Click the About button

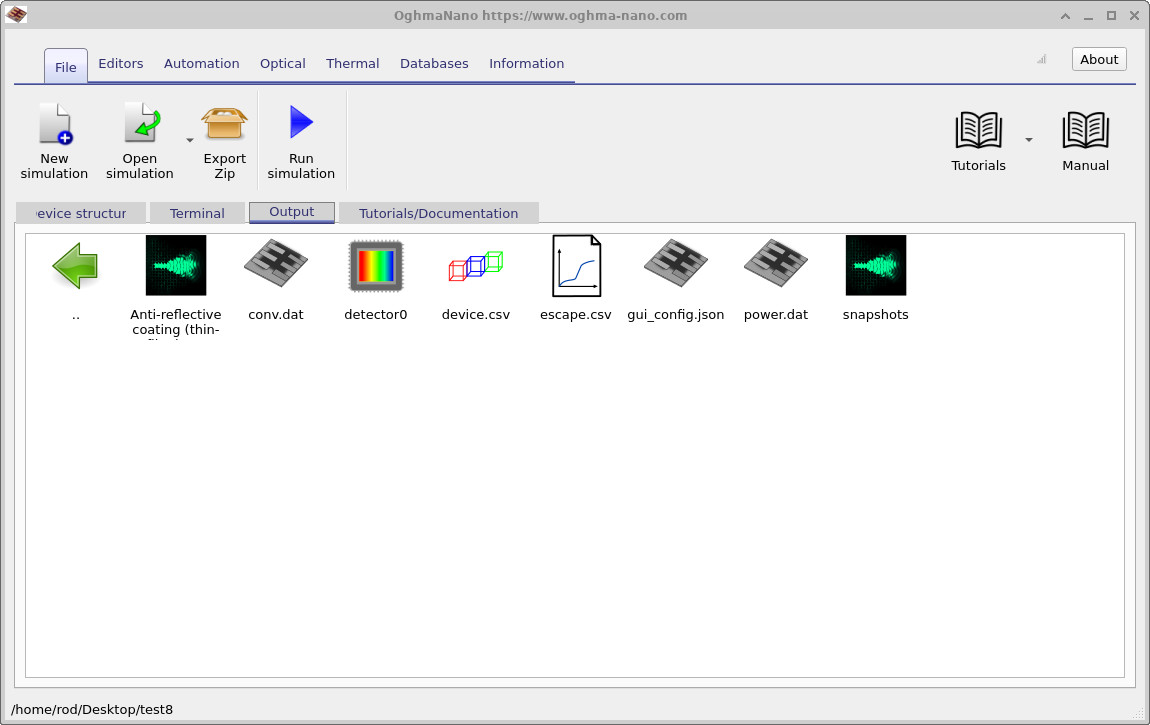[x=1098, y=59]
